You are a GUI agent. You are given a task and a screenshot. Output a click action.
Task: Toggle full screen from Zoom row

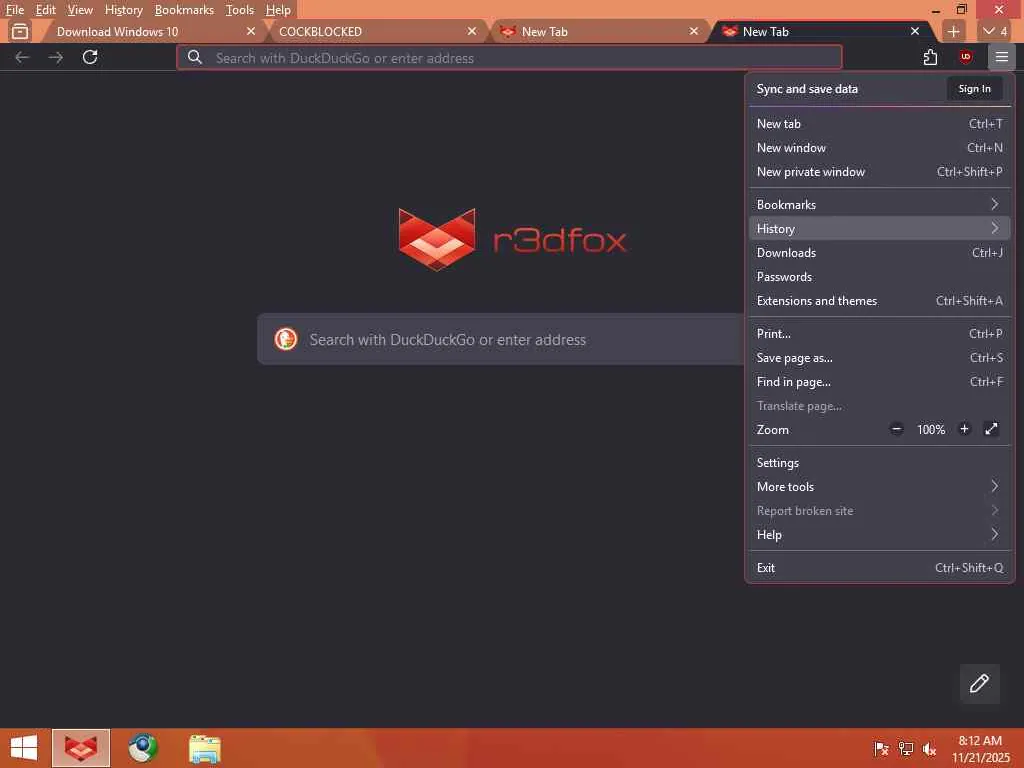pyautogui.click(x=991, y=429)
